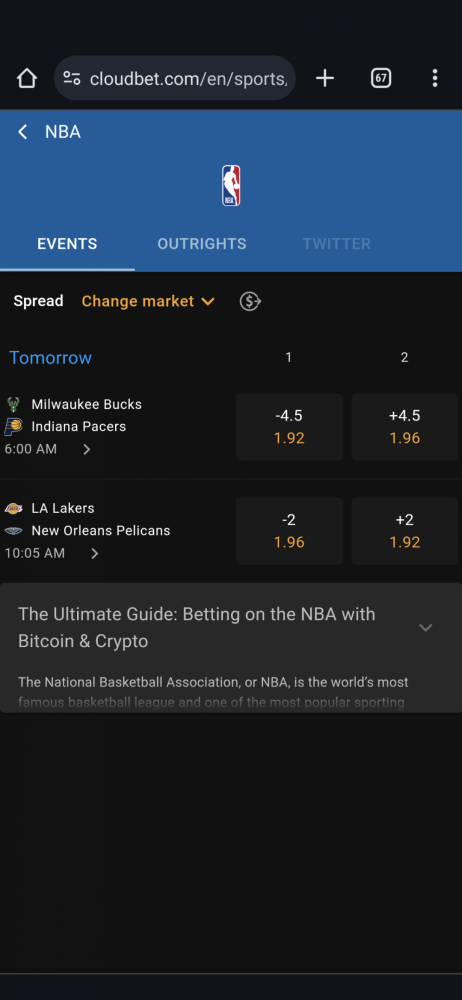Screen dimensions: 462x1000
Task: Open Lakers vs Pelicans event details arrow
Action: coord(95,554)
